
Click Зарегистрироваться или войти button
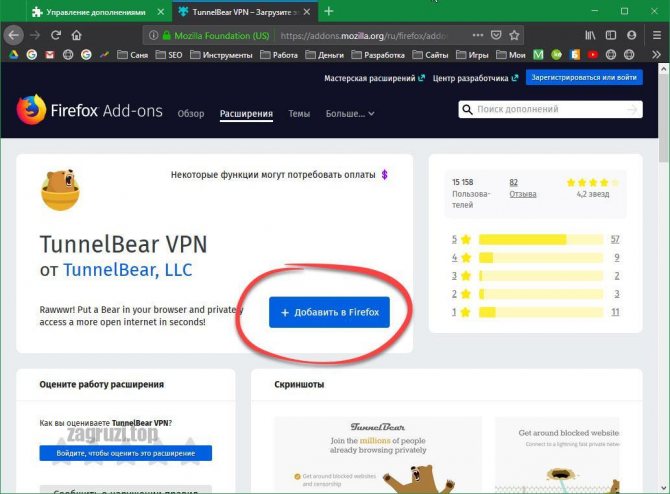click(x=584, y=78)
